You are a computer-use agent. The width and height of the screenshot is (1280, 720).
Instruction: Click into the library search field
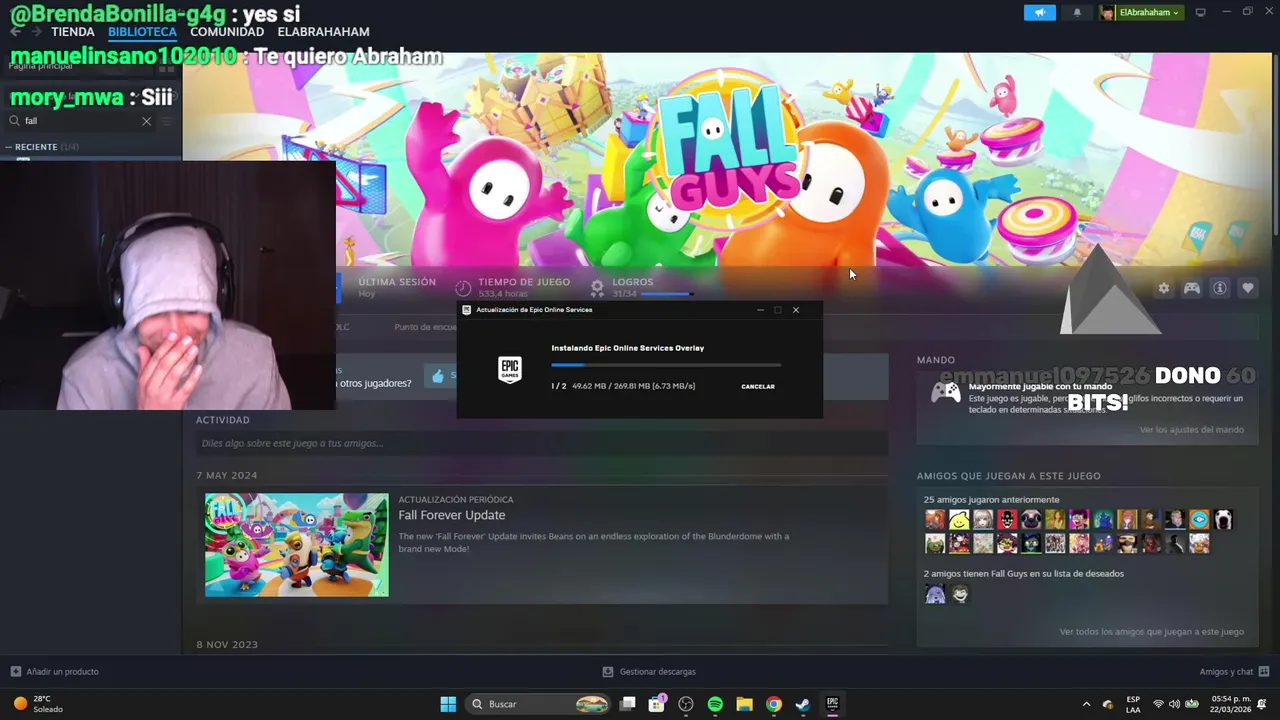pos(80,121)
